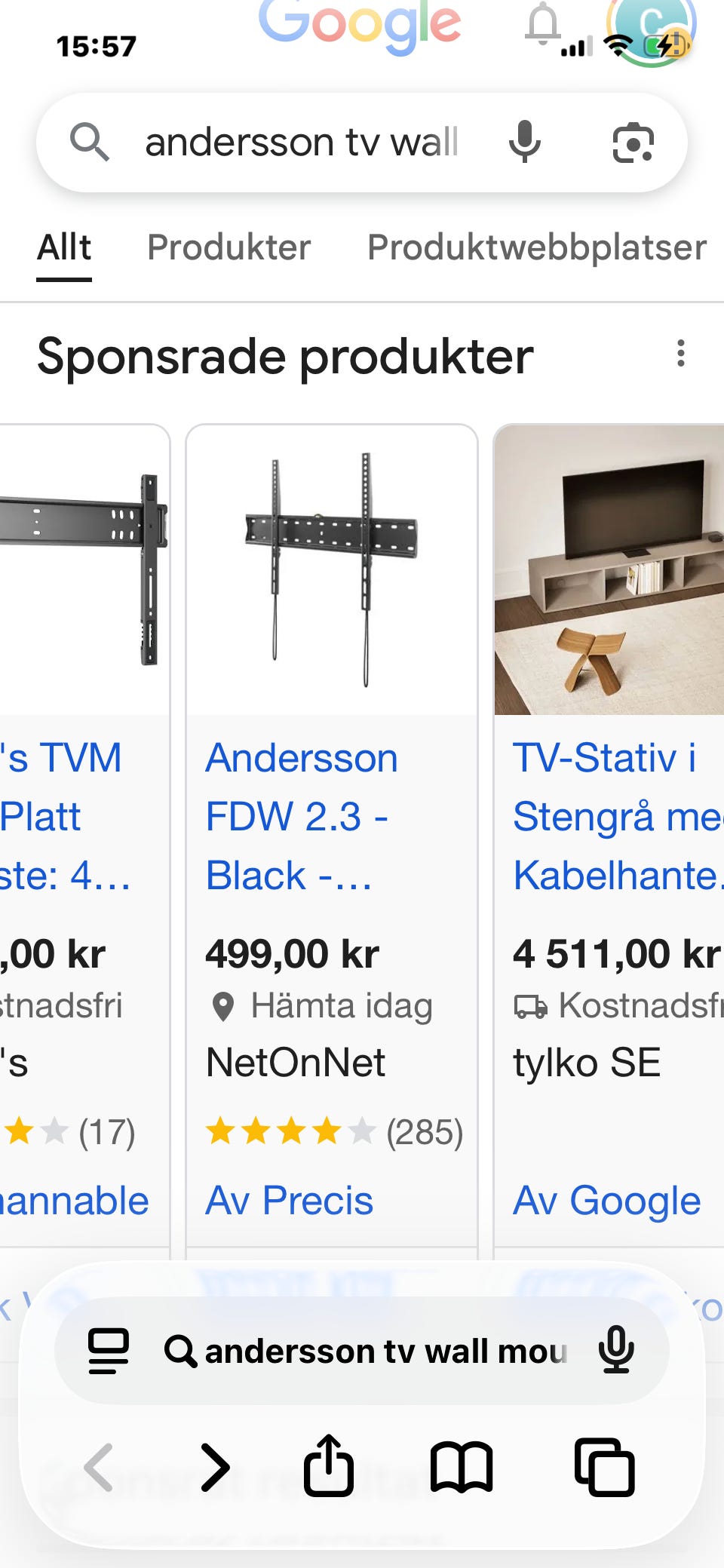The height and width of the screenshot is (1568, 724).
Task: Switch to the Produktwebbplatser tab
Action: 535,247
